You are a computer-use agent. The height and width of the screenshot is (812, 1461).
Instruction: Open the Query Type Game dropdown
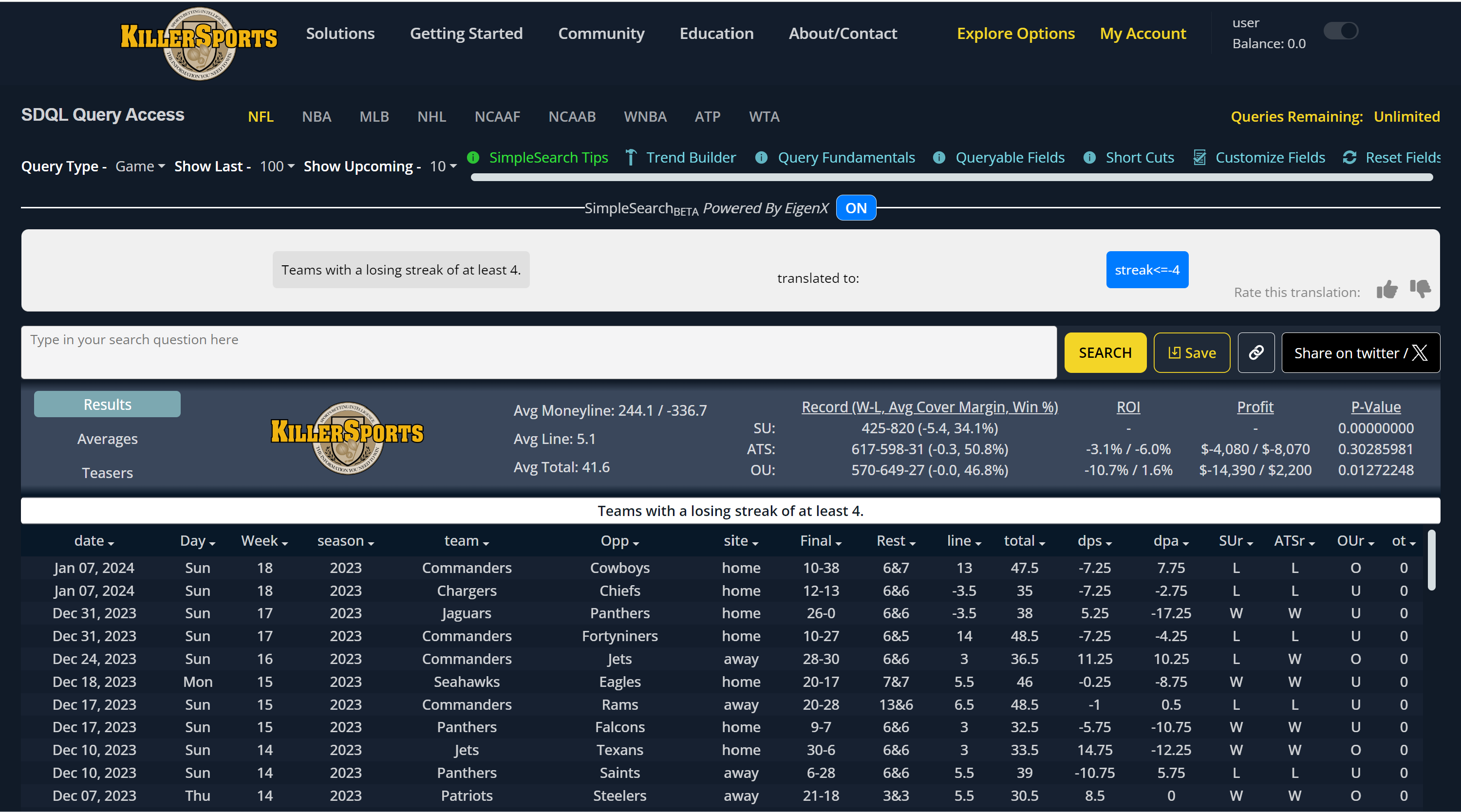140,166
